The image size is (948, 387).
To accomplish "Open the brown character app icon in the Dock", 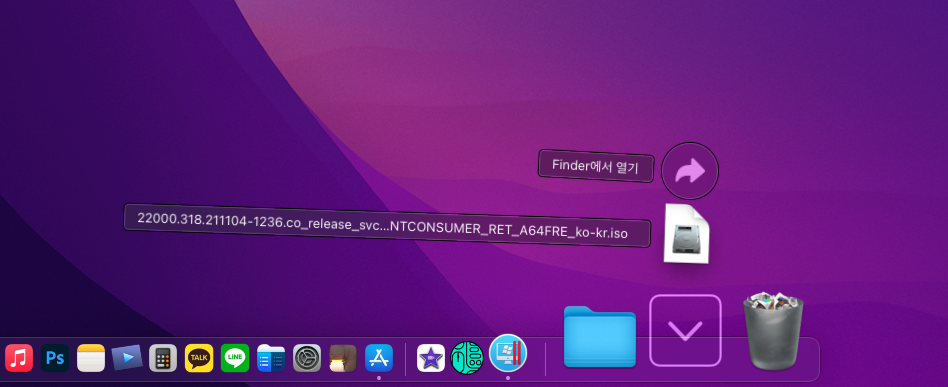I will (343, 358).
